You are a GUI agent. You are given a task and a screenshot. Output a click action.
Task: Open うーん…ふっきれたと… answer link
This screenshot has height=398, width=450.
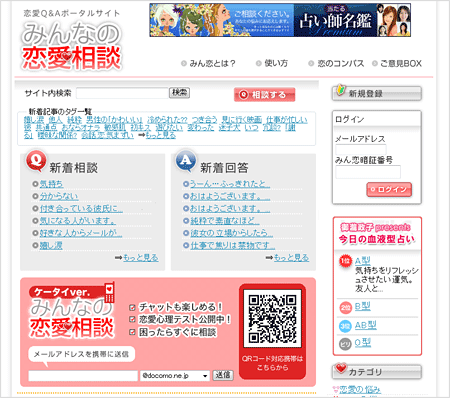point(230,184)
